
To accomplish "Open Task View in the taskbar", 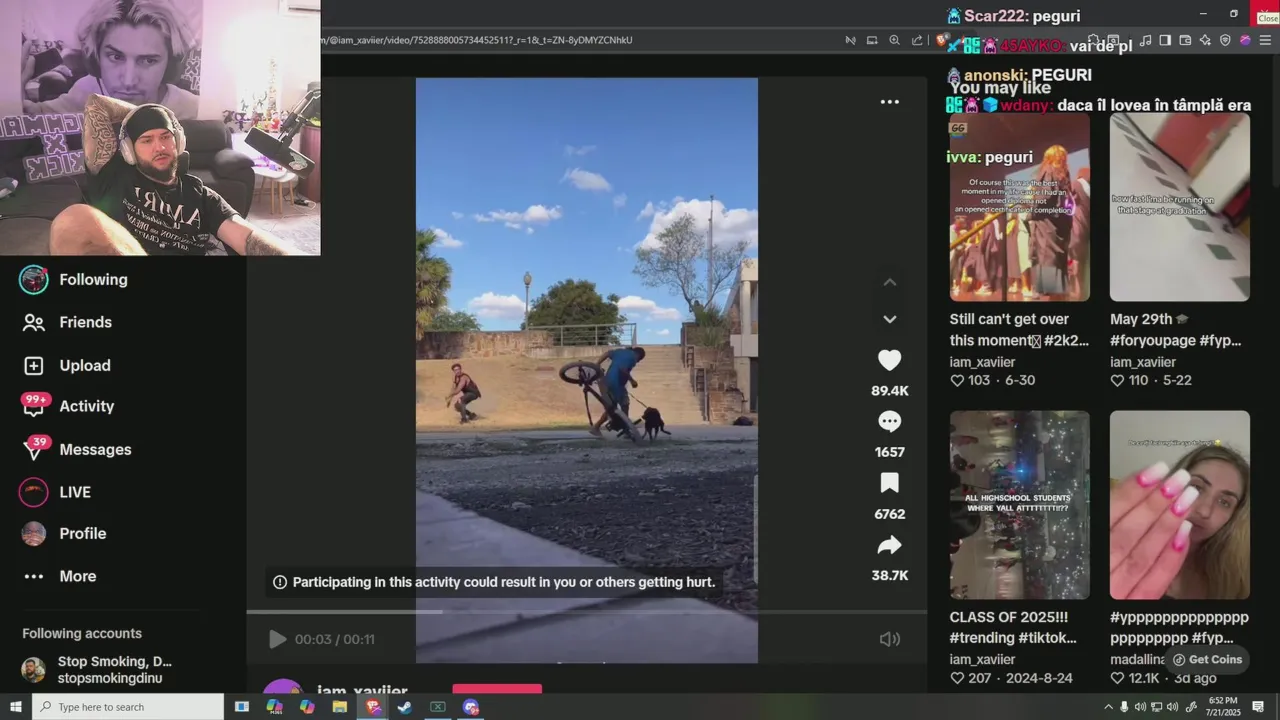I will 242,707.
